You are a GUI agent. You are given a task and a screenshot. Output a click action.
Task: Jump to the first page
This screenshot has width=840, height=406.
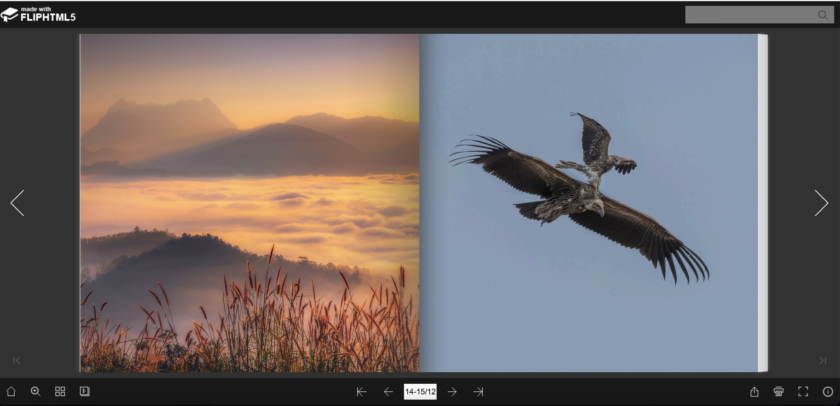[x=361, y=392]
